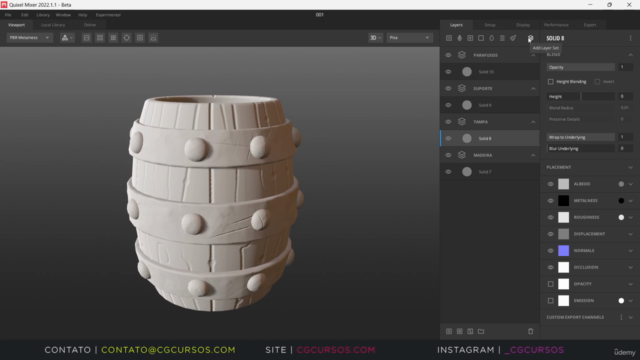640x360 pixels.
Task: Enable the EMISSION channel checkbox
Action: pyautogui.click(x=551, y=301)
